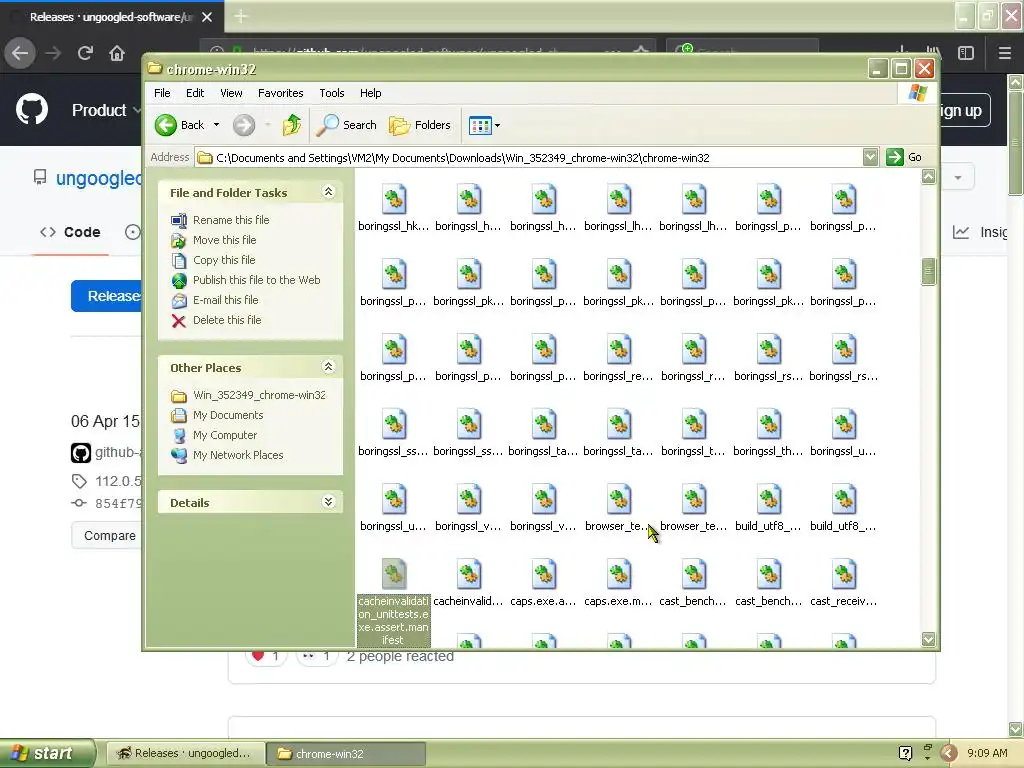
Task: Open the Edit menu
Action: point(195,93)
